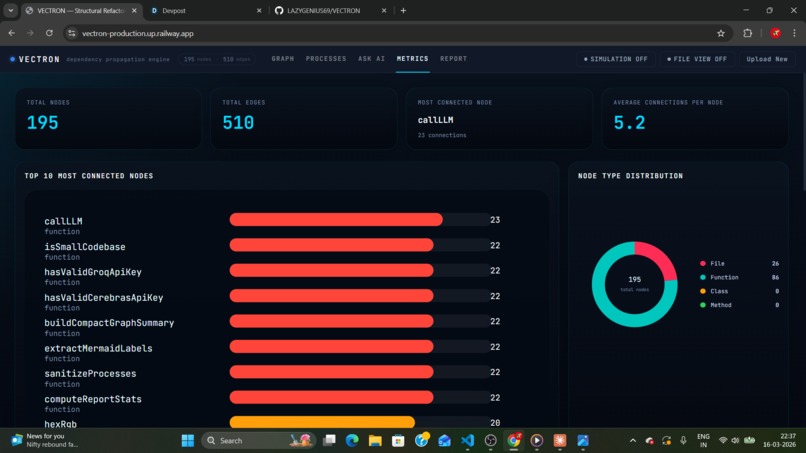The image size is (806, 453).
Task: Close the Devpost browser tab
Action: (259, 11)
